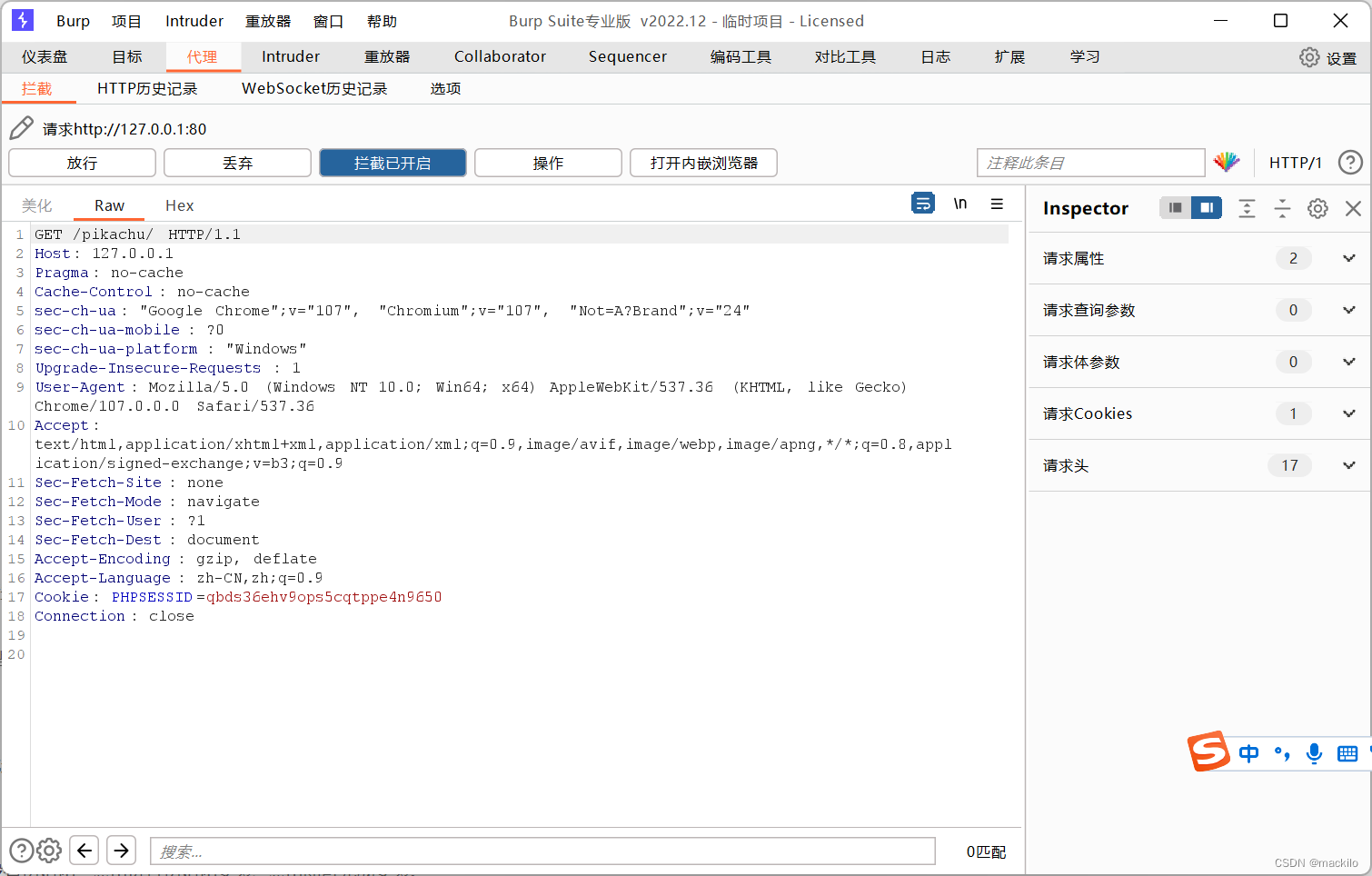Viewport: 1372px width, 876px height.
Task: Open the embedded browser via 打开内嵌浏览器
Action: [x=703, y=163]
